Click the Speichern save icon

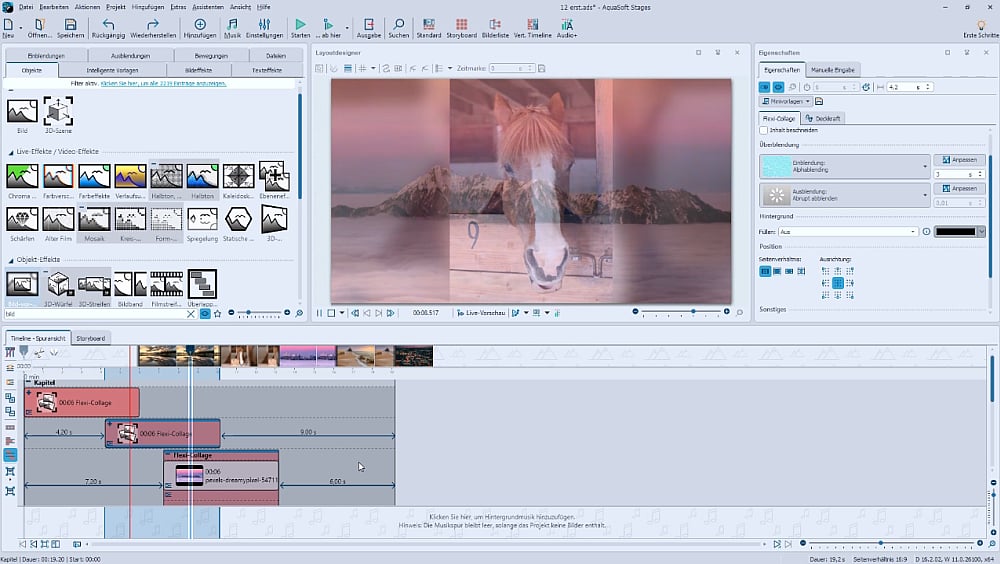click(x=70, y=25)
